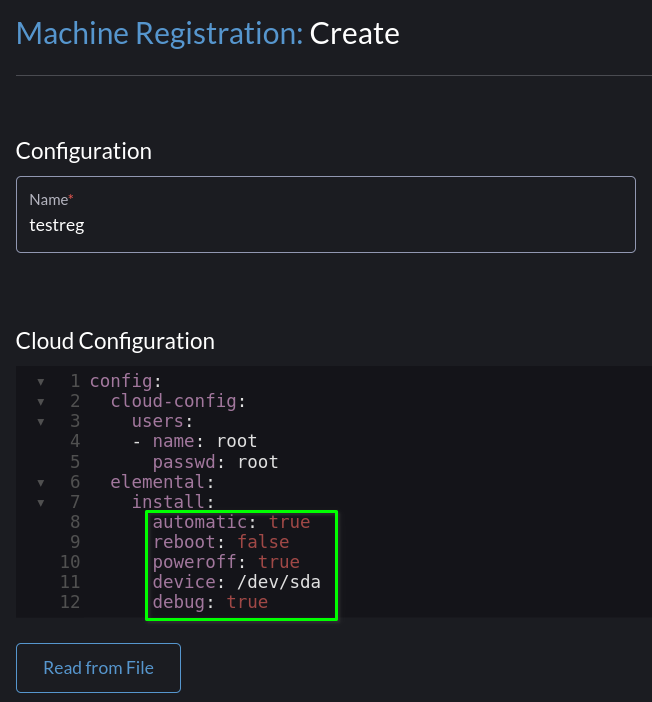The image size is (652, 702).
Task: Click the 'users:' key on line 3
Action: pyautogui.click(x=162, y=421)
